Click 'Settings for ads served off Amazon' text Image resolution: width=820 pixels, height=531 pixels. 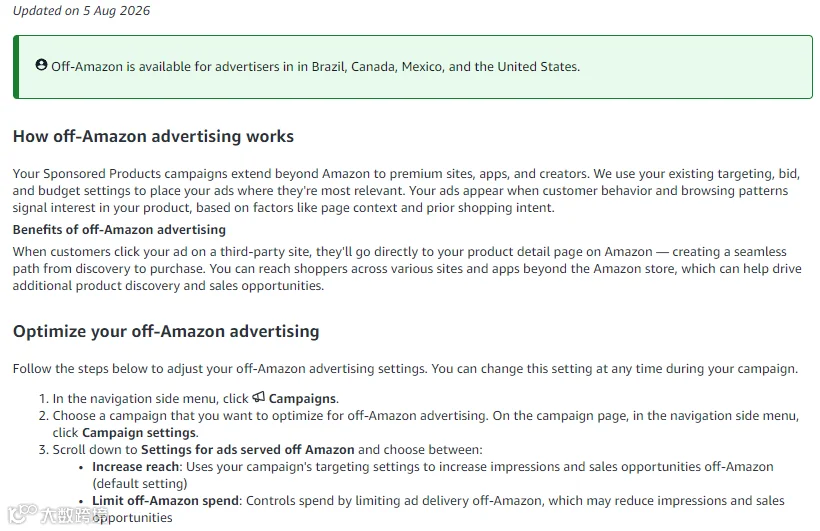click(x=247, y=450)
